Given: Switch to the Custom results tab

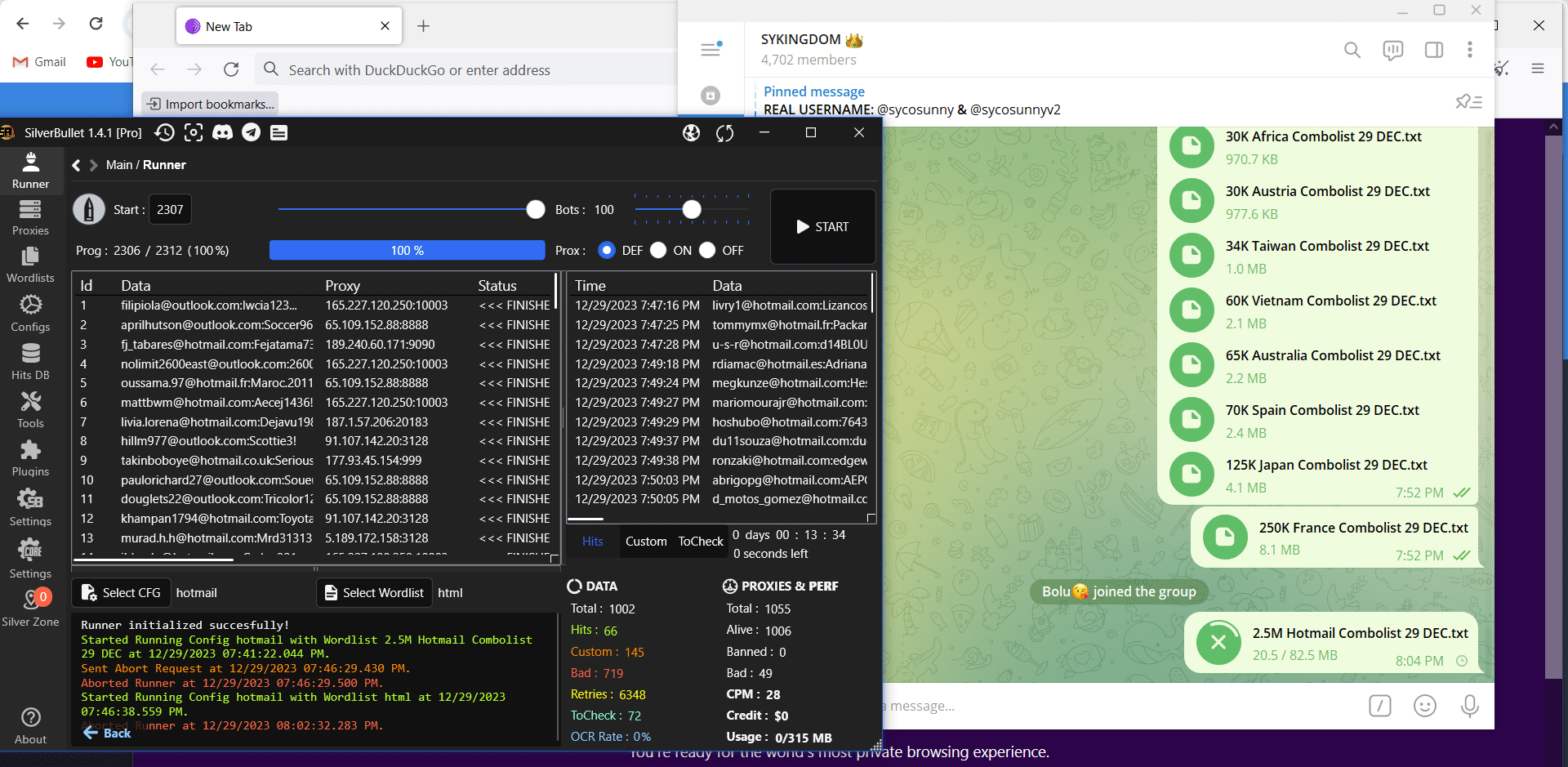Looking at the screenshot, I should (x=646, y=542).
